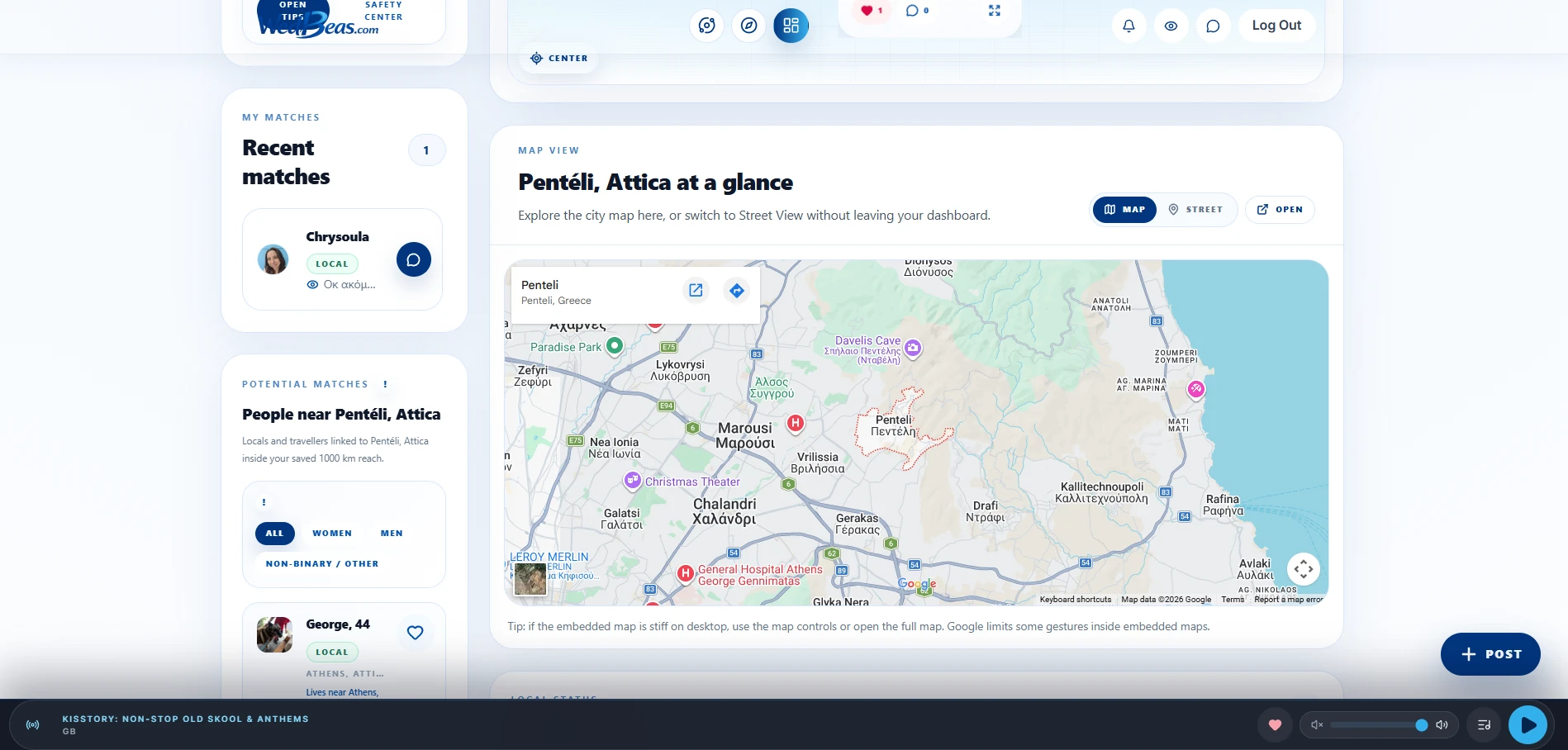Click Christmas Theater map marker
The image size is (1568, 750).
tap(632, 480)
